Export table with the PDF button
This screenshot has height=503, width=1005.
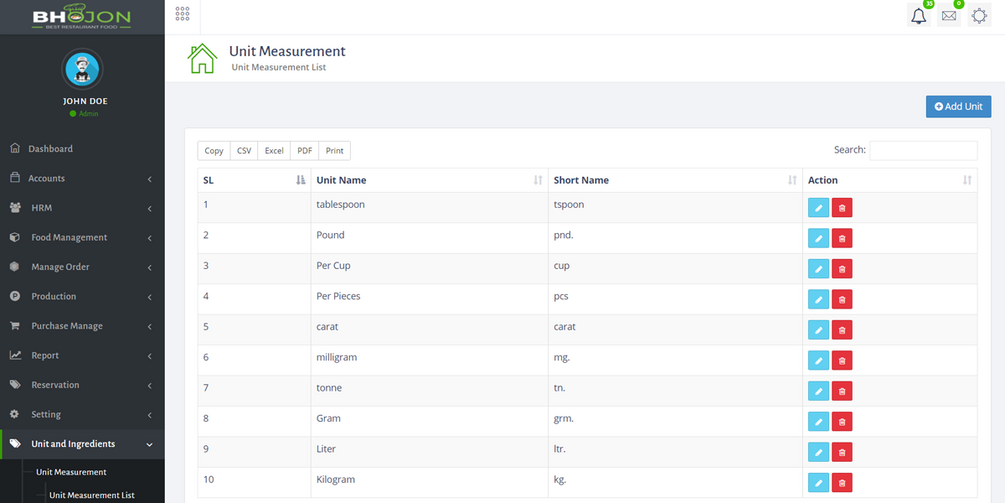[304, 151]
